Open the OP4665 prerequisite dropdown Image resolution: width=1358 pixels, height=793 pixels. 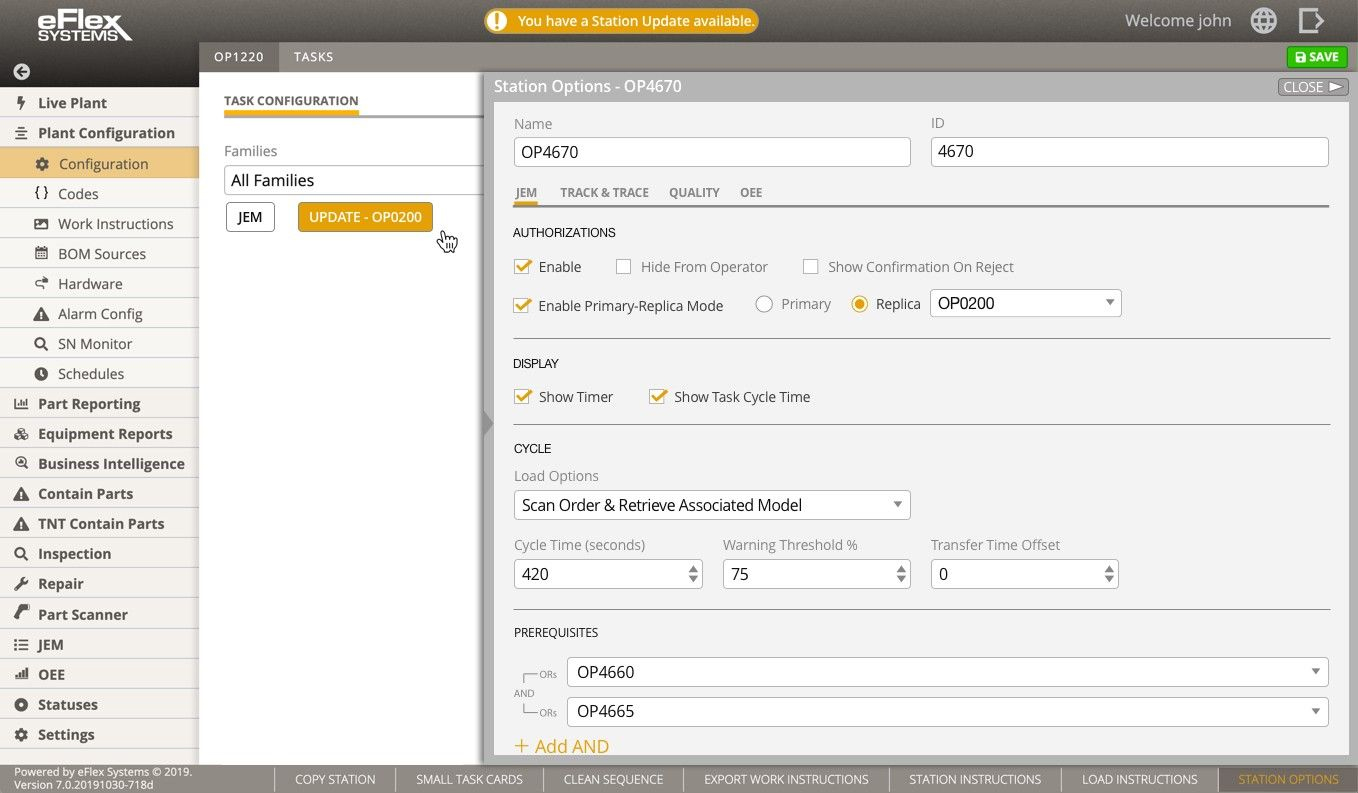tap(947, 711)
